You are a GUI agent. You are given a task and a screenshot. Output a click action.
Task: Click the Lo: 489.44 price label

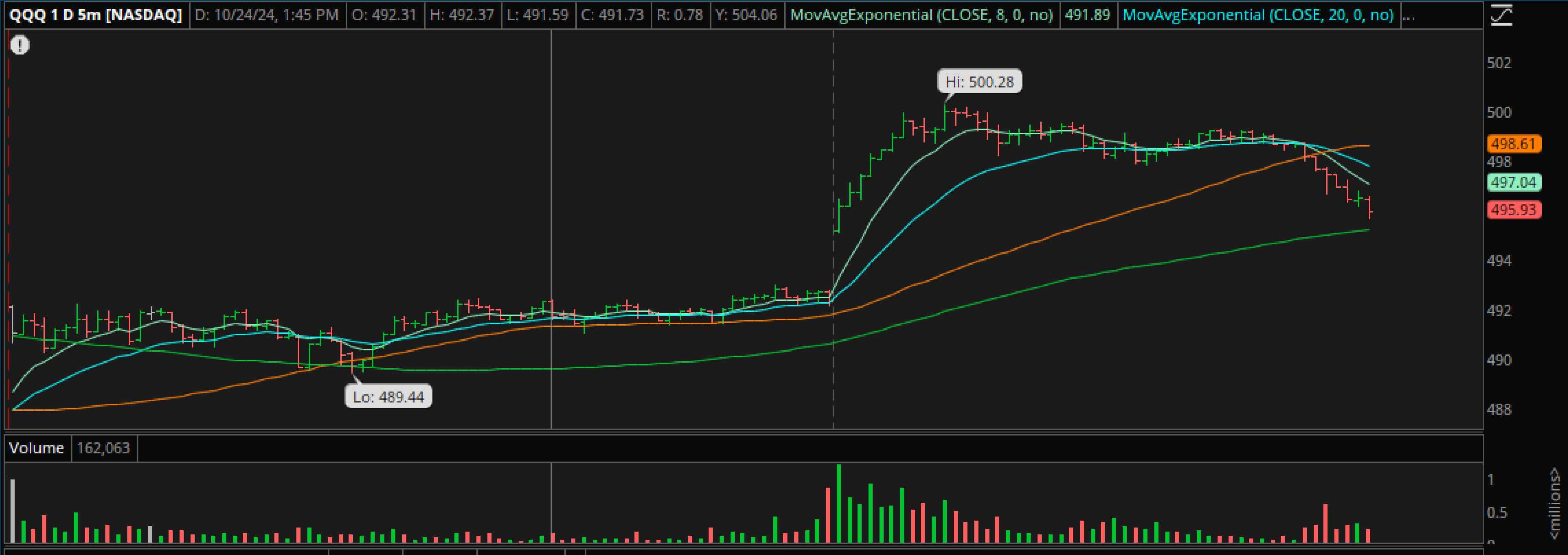tap(388, 397)
